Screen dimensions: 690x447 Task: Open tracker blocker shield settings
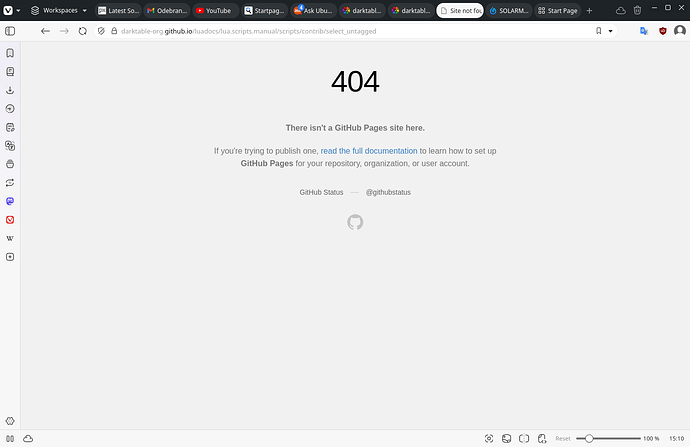coord(101,31)
